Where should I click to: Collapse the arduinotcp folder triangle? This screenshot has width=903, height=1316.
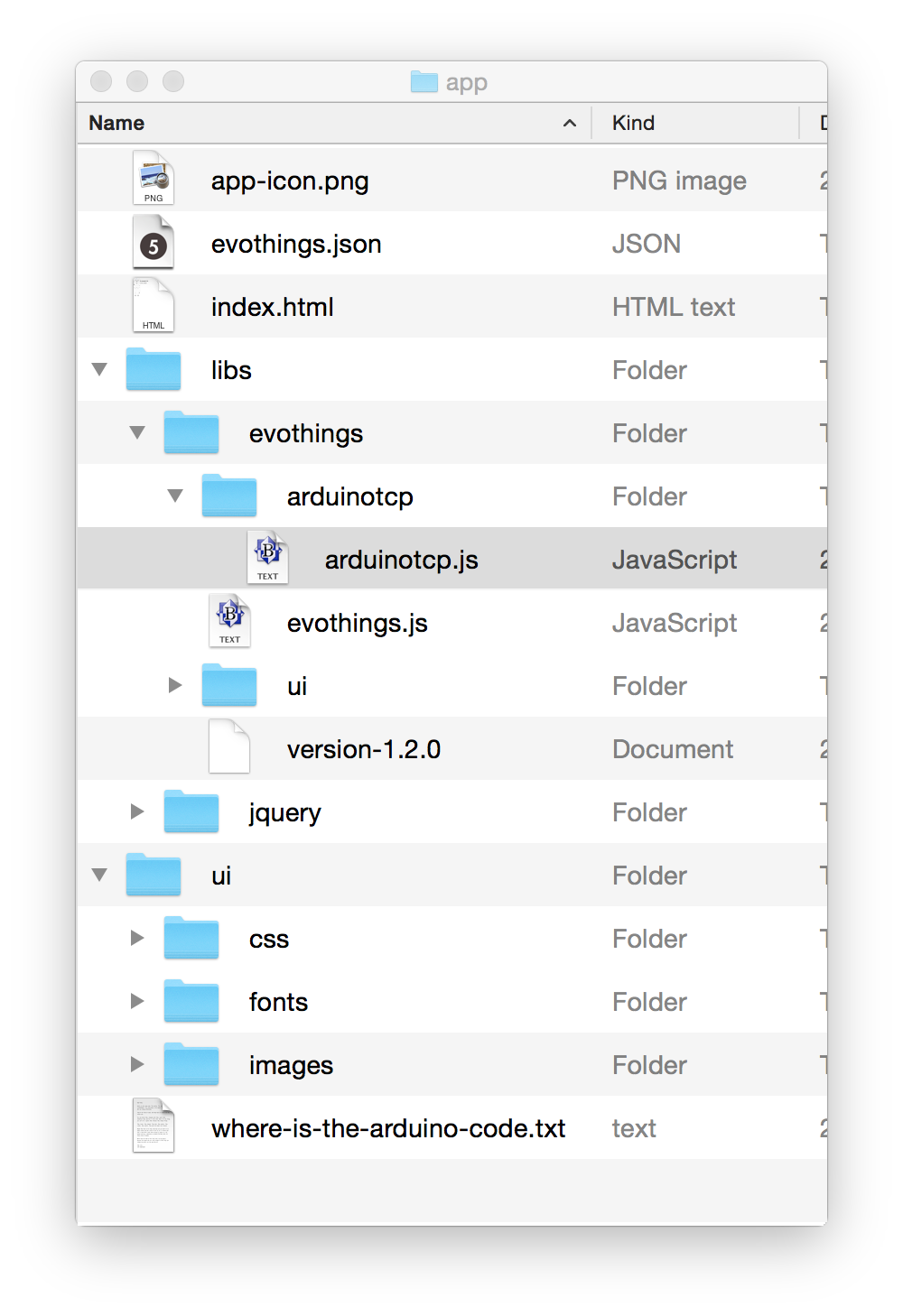point(175,496)
